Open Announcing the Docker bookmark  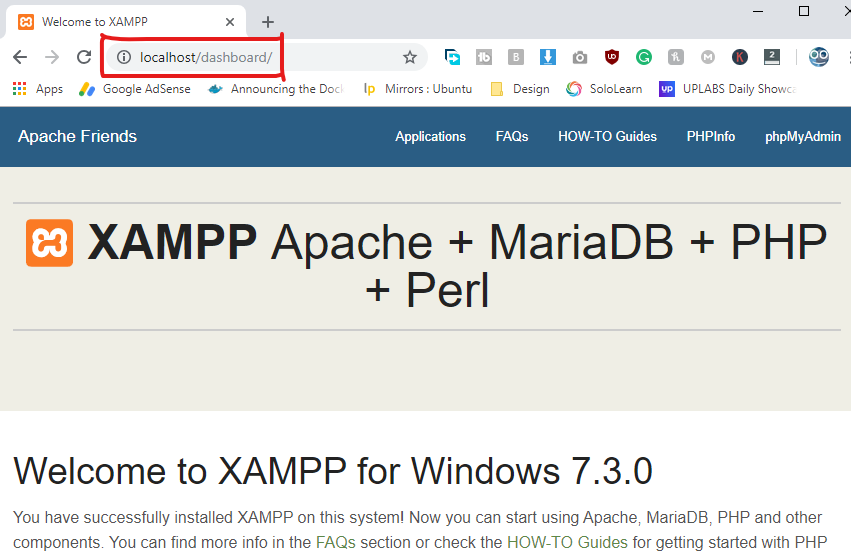(276, 89)
